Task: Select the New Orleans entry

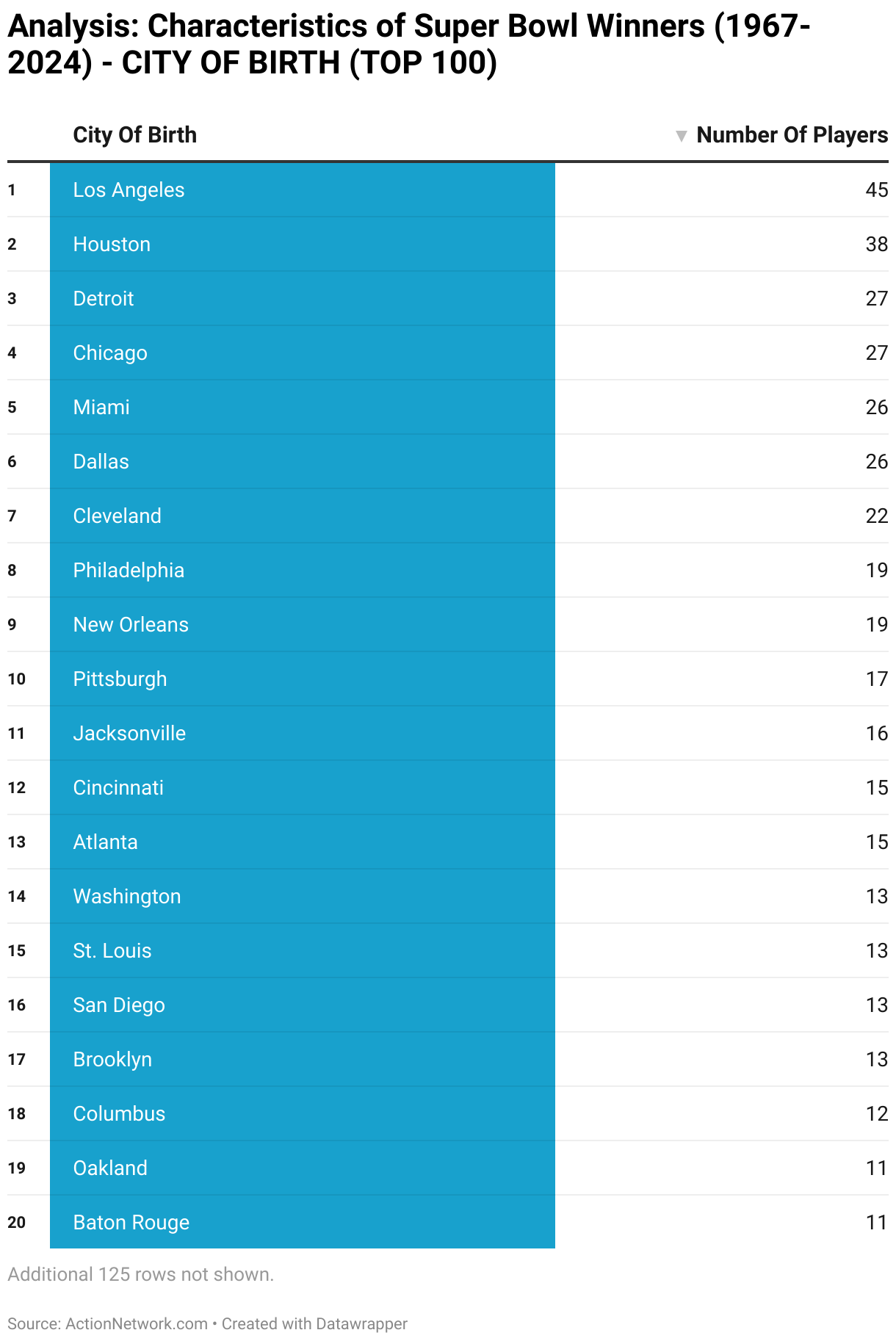Action: 448,624
